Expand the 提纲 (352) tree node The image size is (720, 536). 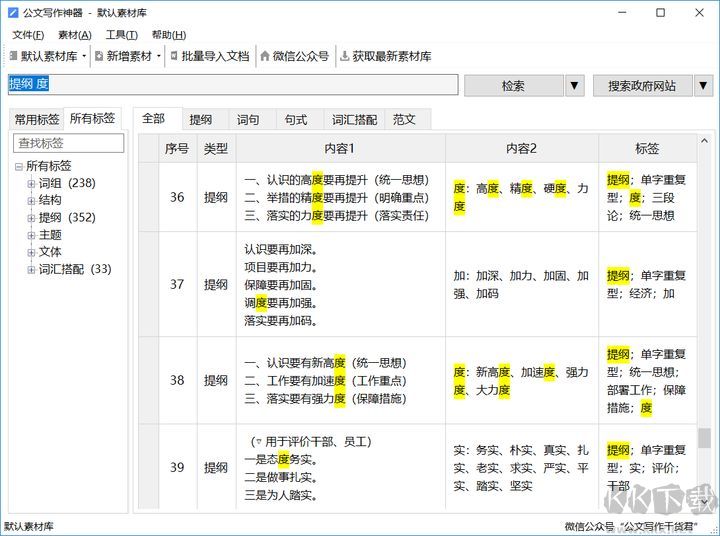point(31,218)
